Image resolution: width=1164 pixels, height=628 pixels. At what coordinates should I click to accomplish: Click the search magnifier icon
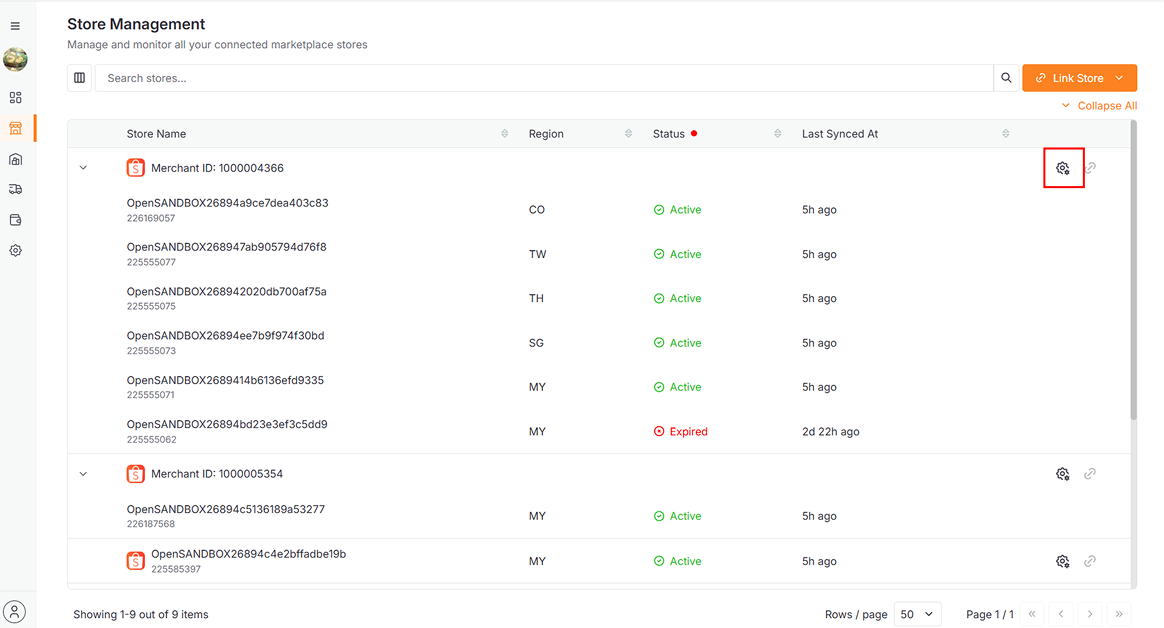pos(1005,77)
